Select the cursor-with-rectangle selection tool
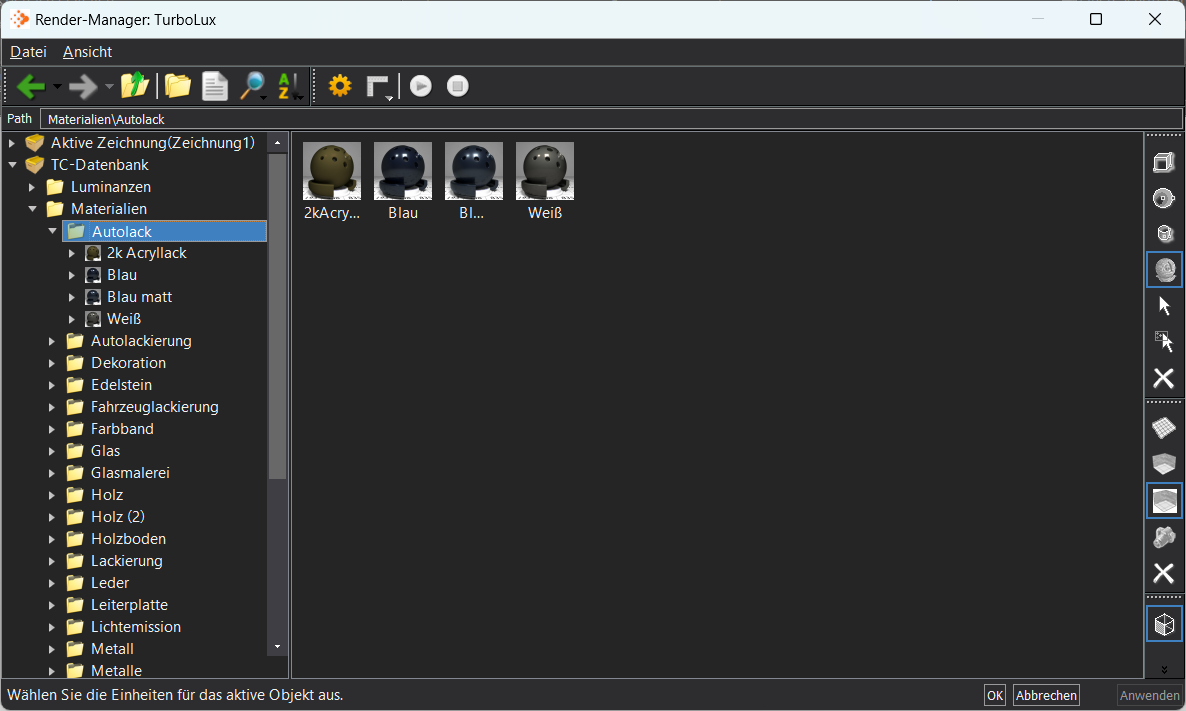This screenshot has height=711, width=1186. pyautogui.click(x=1164, y=341)
